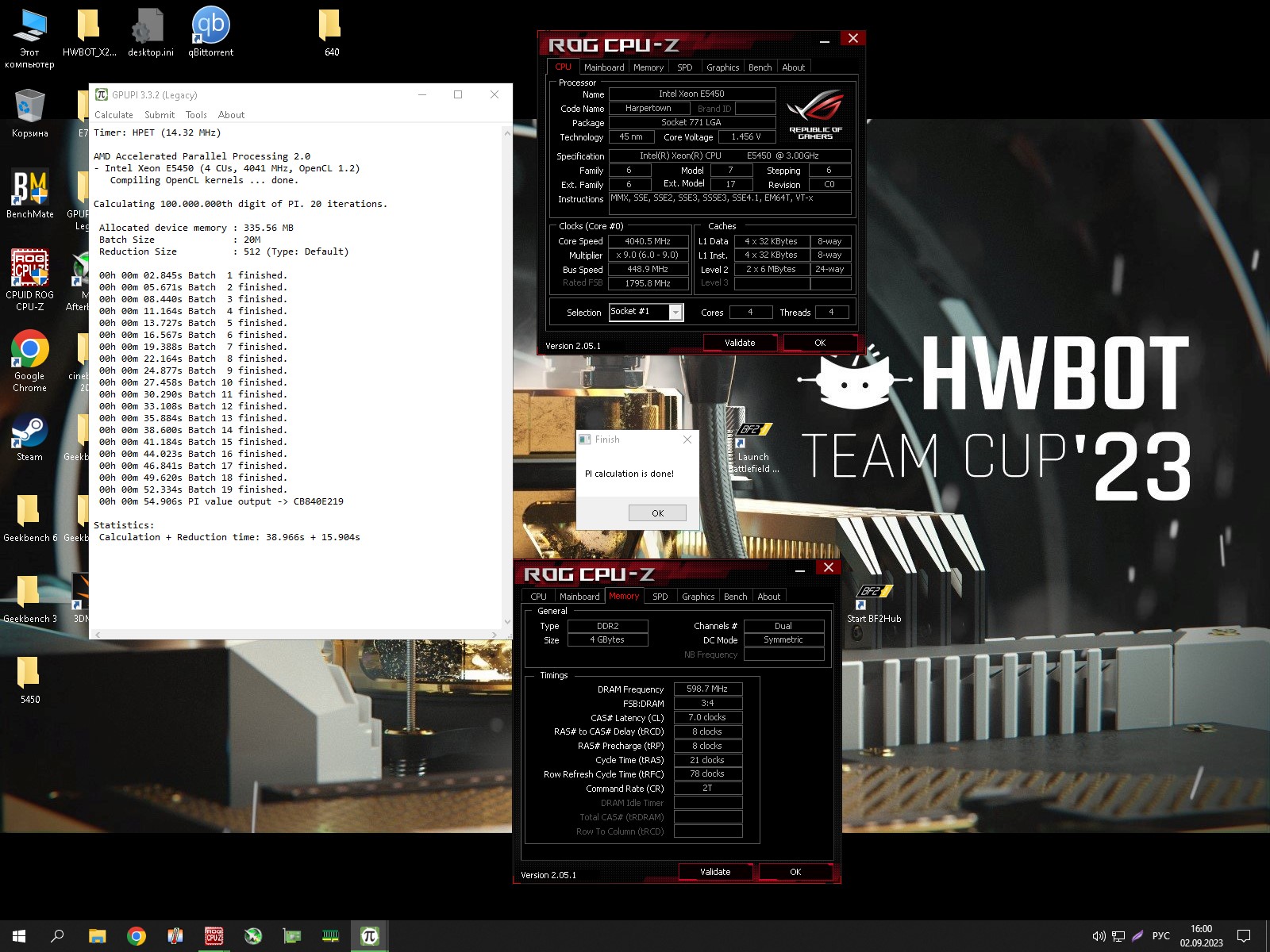Switch to CPU tab in lower CPU-Z window

tap(538, 597)
